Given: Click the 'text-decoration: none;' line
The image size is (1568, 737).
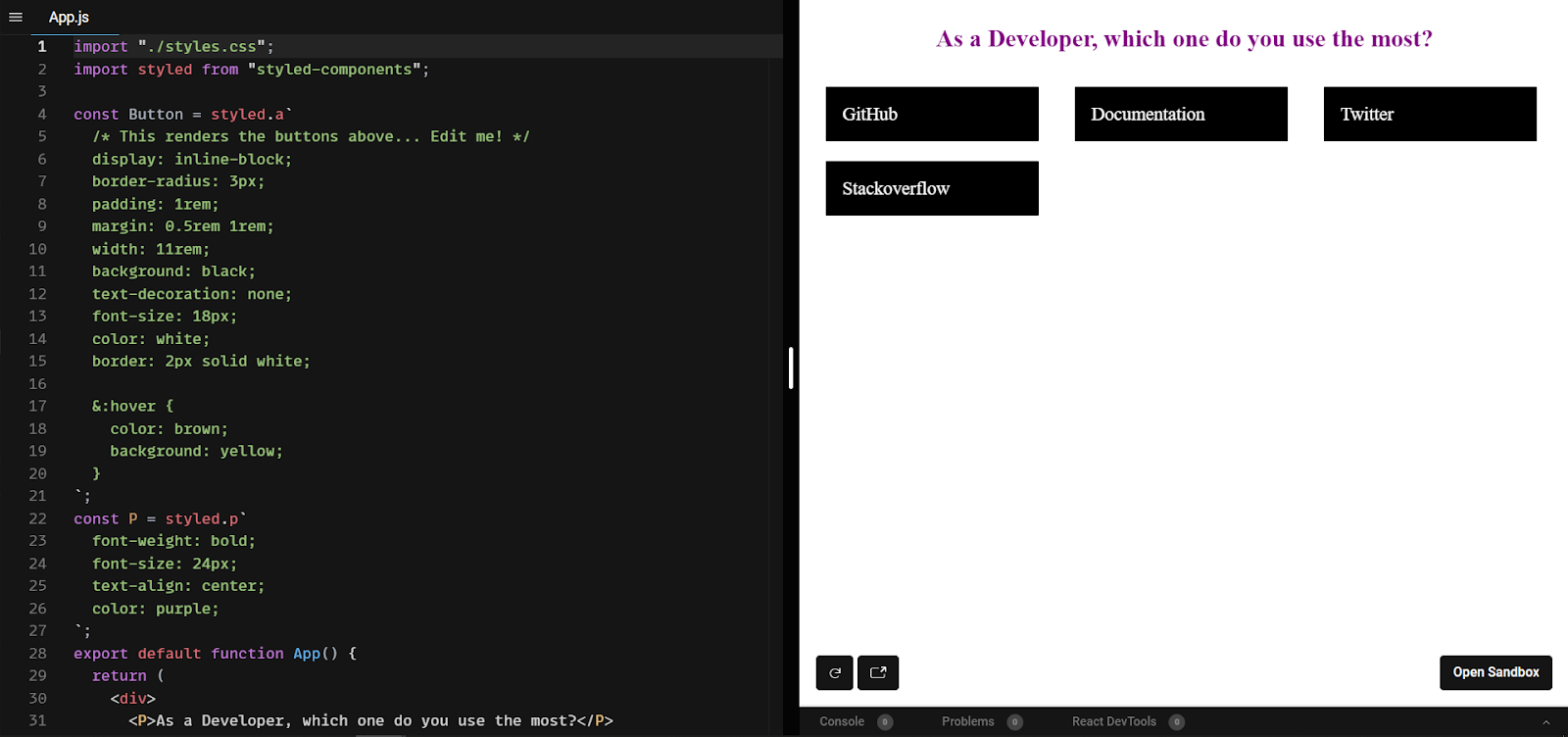Looking at the screenshot, I should tap(192, 294).
